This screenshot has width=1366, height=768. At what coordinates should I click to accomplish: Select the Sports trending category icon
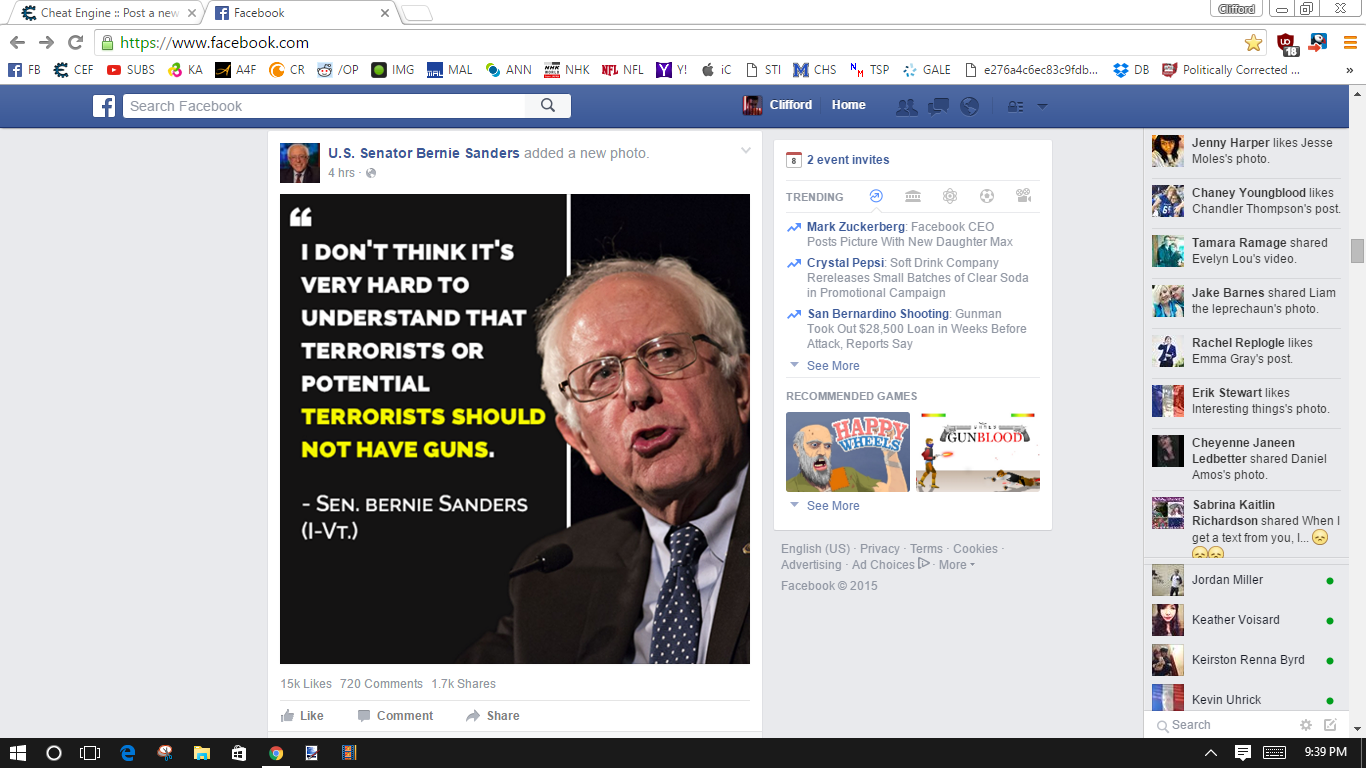986,196
